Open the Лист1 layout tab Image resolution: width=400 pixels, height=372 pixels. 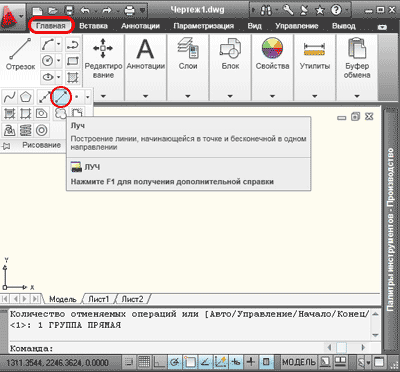(99, 299)
